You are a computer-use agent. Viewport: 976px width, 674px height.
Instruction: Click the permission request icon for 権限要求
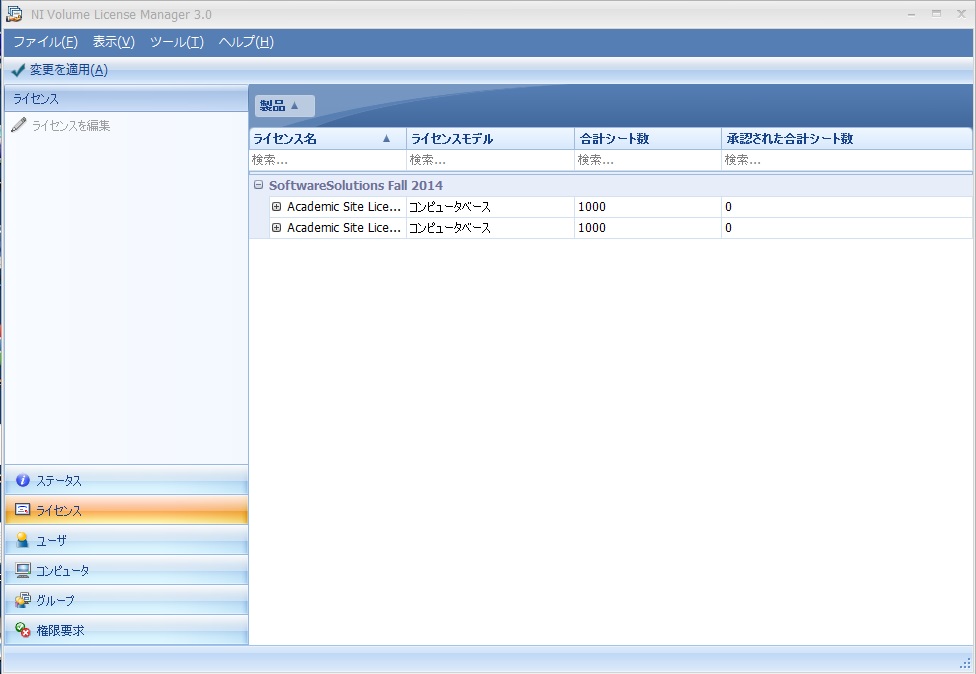tap(23, 630)
